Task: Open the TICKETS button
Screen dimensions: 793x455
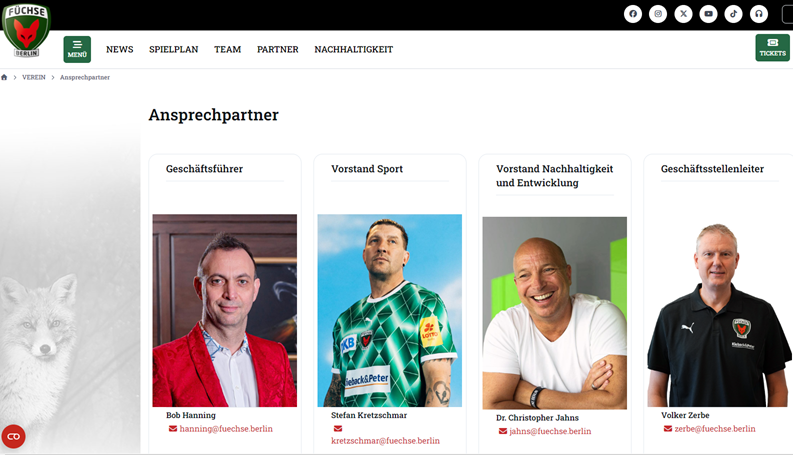Action: 772,48
